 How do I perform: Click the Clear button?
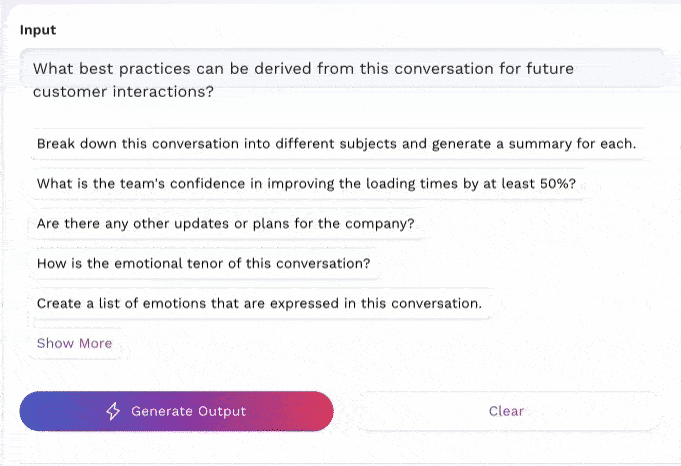(506, 411)
